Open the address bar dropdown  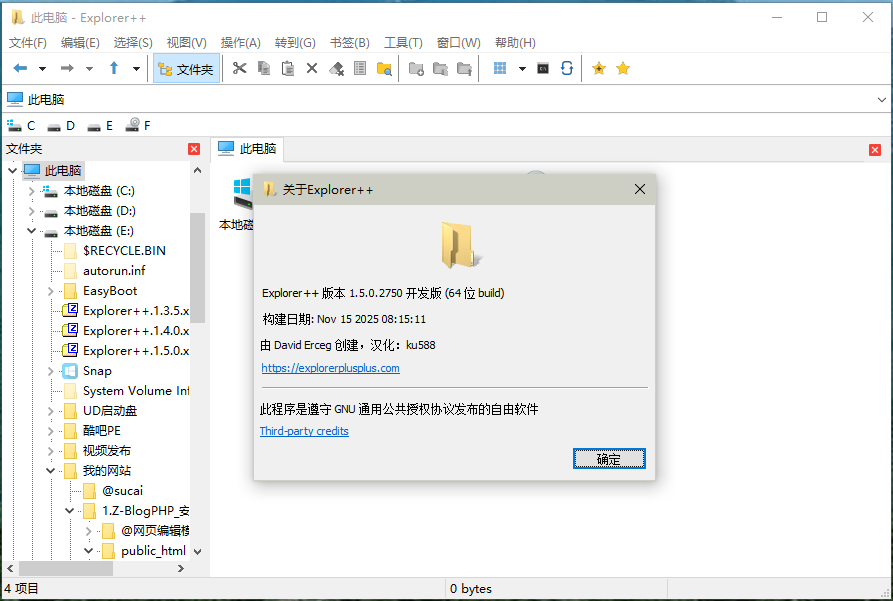point(881,99)
